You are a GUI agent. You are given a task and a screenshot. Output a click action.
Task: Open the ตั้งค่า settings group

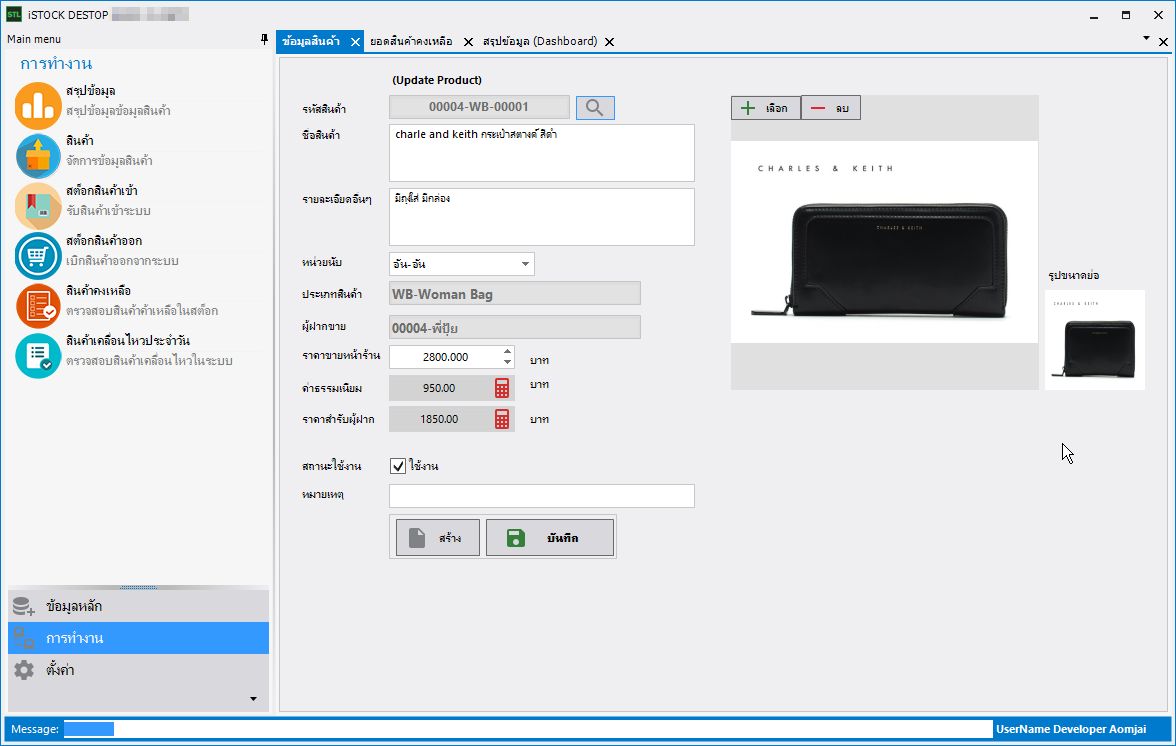click(139, 670)
